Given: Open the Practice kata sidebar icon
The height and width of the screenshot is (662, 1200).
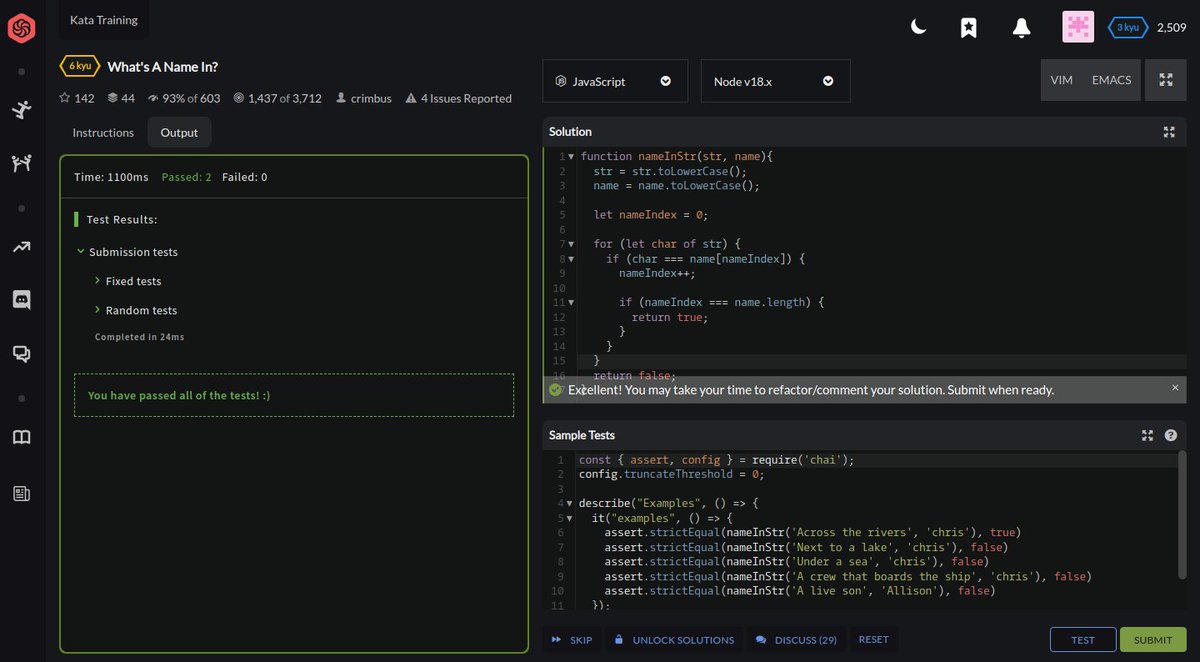Looking at the screenshot, I should (x=21, y=110).
